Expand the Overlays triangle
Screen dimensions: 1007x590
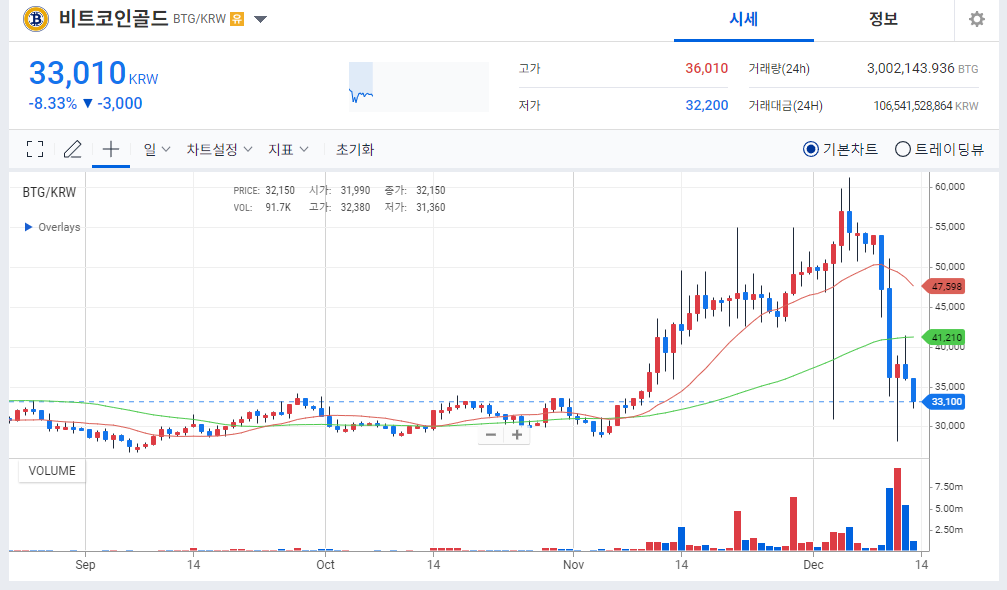[x=28, y=227]
